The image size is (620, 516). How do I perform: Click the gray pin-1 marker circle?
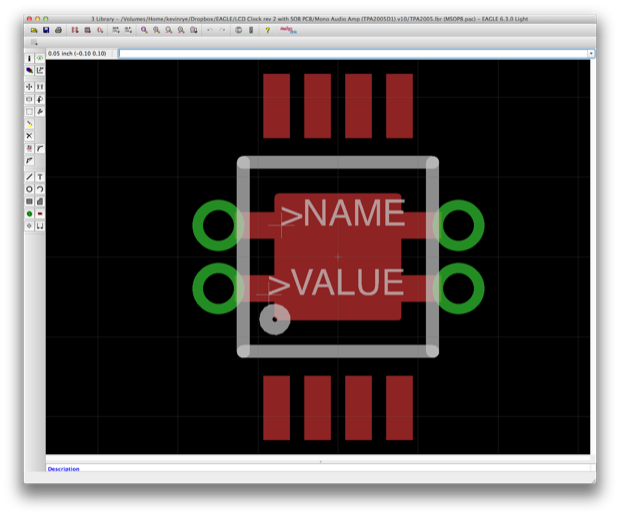[275, 319]
